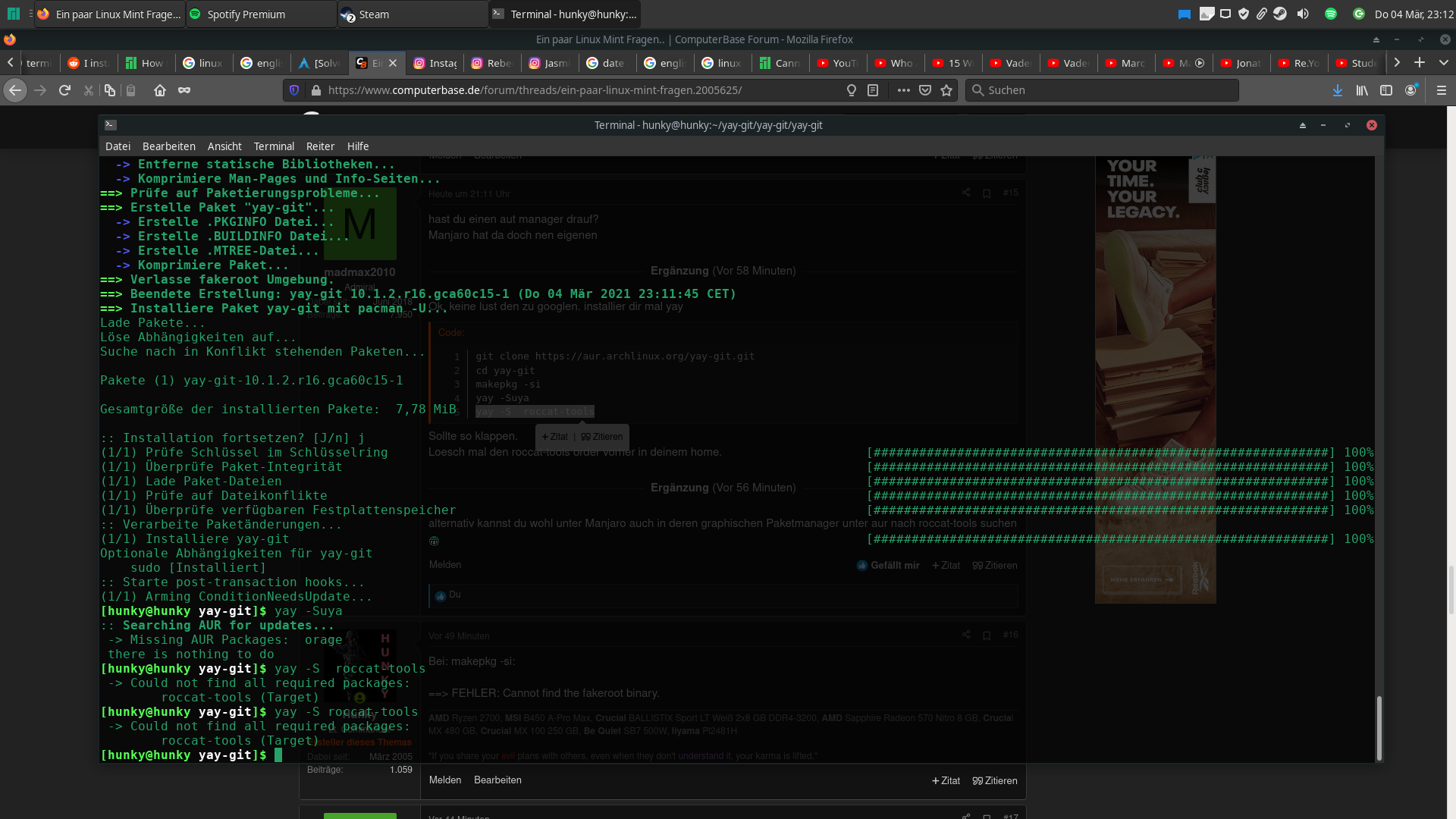Click the 'yay -Suya' command line in the terminal
Screen dimensions: 1456x819
pos(221,611)
